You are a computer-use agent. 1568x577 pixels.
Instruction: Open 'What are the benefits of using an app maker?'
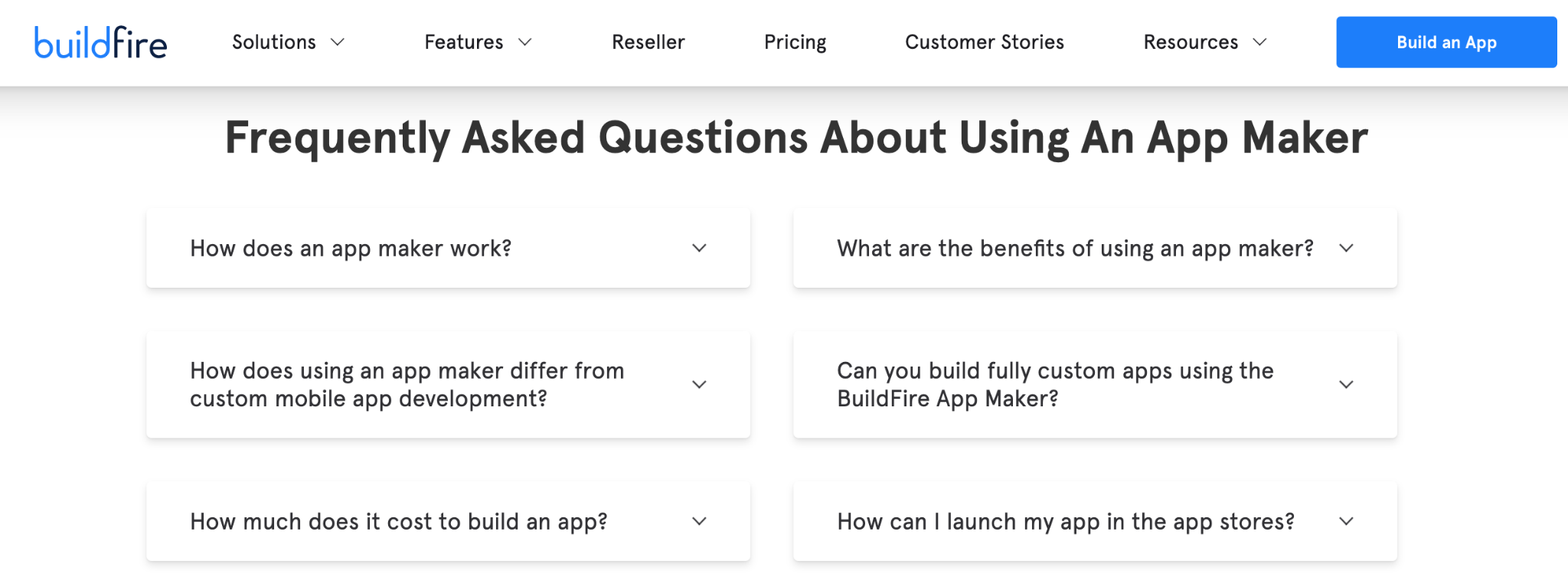tap(1074, 248)
